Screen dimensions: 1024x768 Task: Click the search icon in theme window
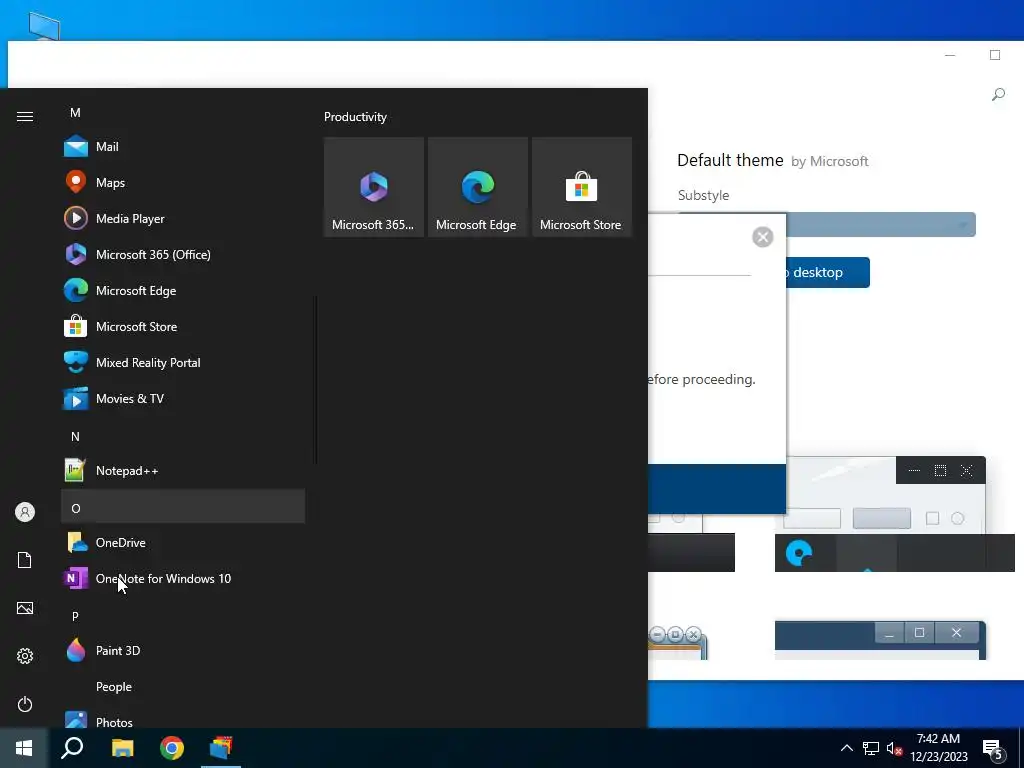point(998,95)
